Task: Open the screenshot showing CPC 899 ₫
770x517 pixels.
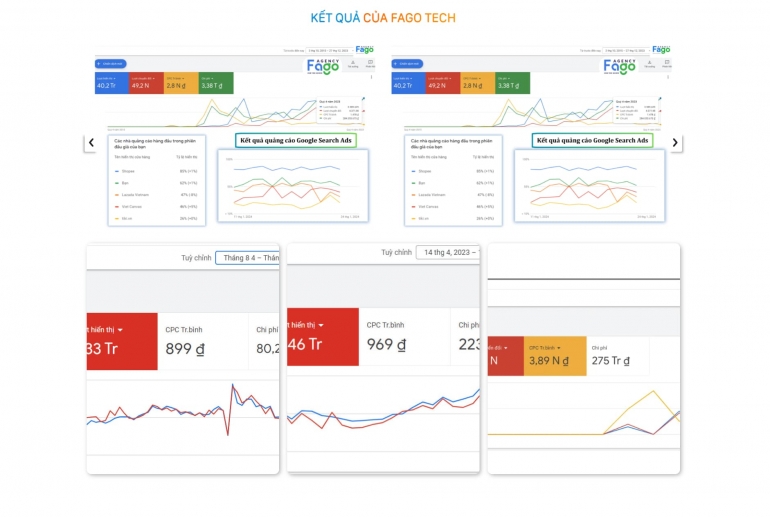Action: [183, 358]
